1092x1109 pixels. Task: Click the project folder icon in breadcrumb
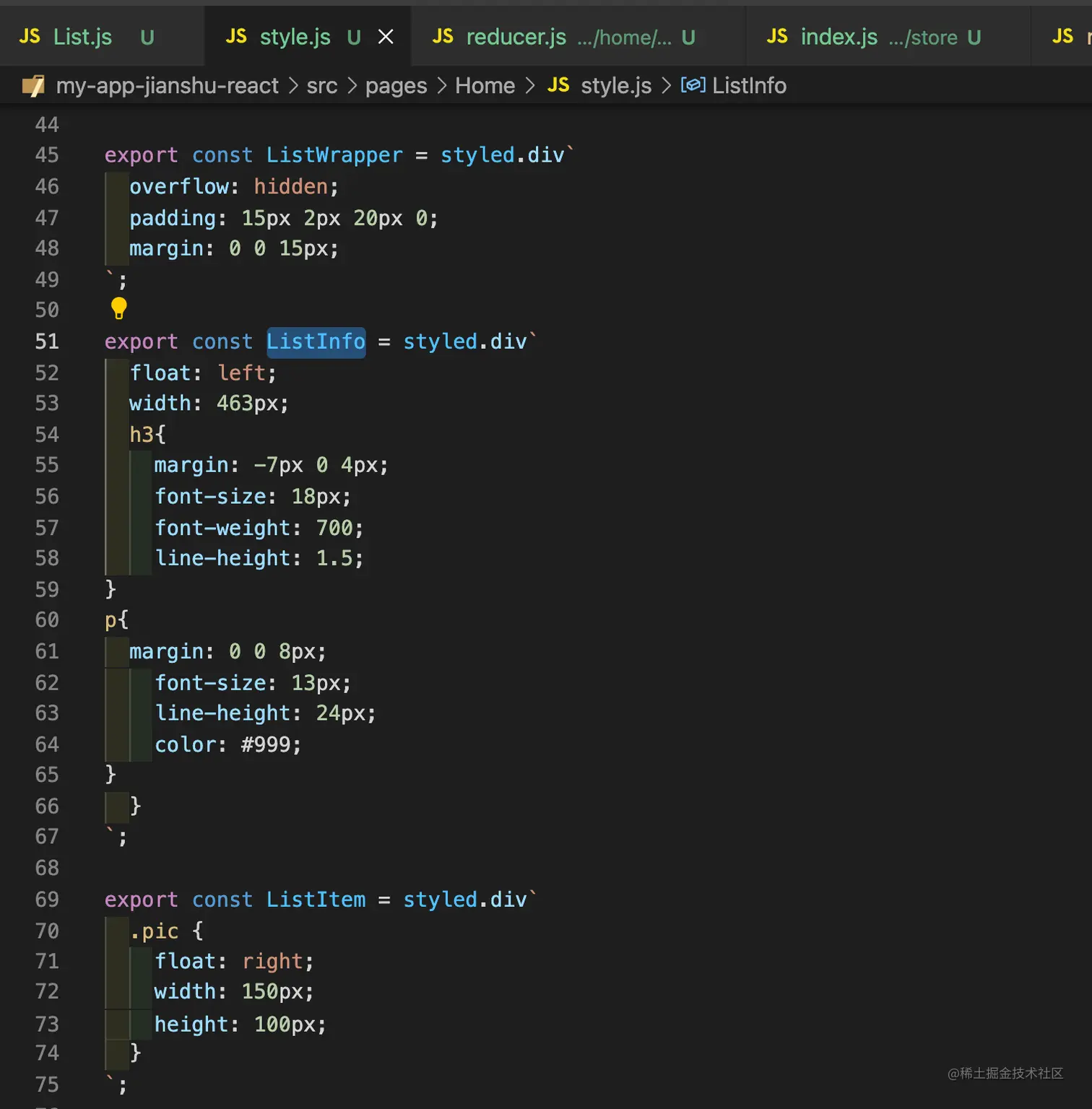coord(33,86)
